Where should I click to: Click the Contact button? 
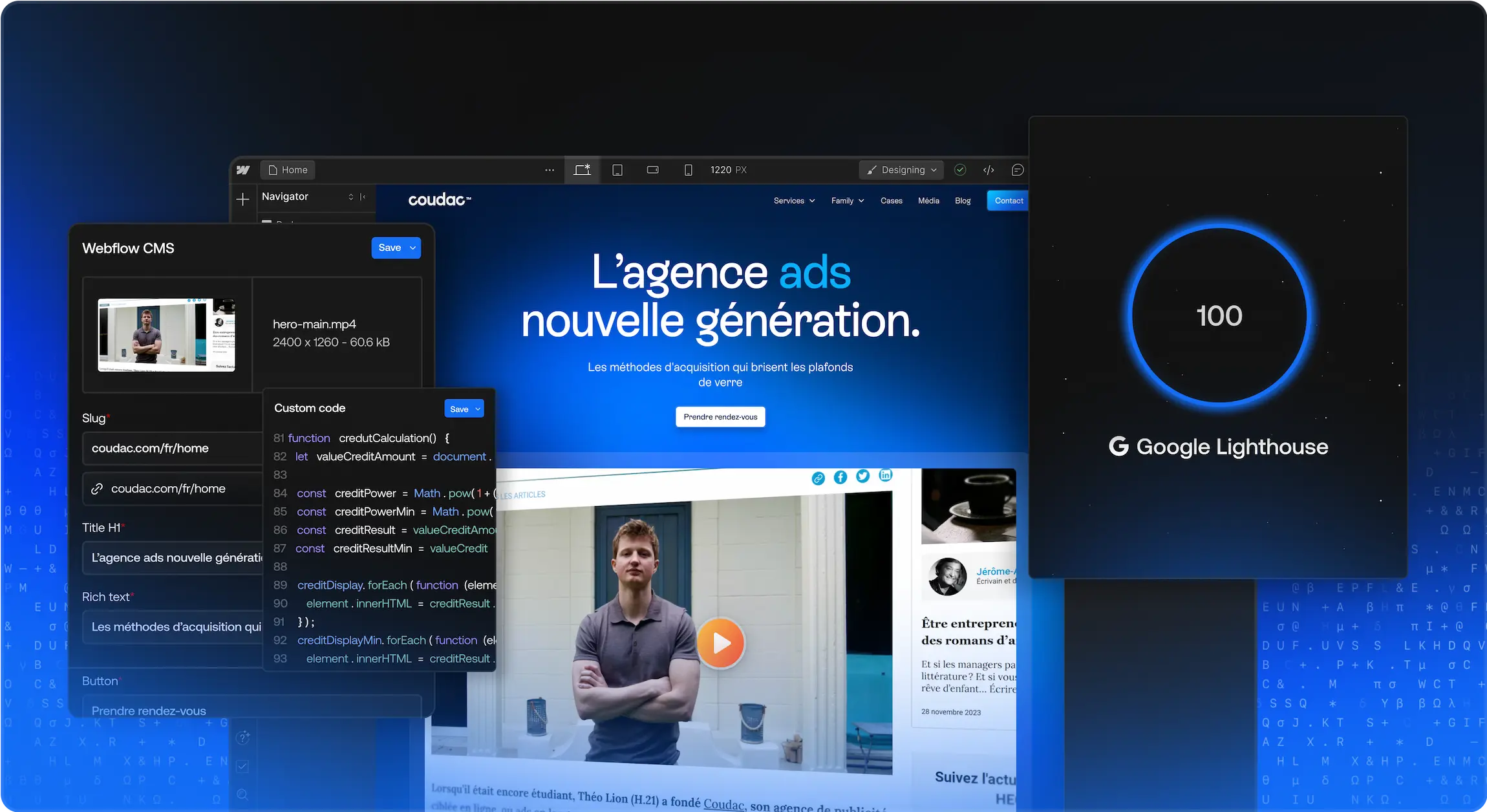pyautogui.click(x=1008, y=201)
